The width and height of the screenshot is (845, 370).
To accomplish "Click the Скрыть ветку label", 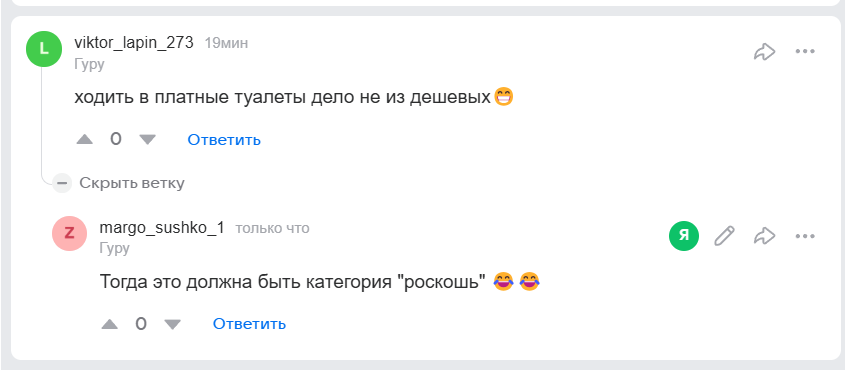I will click(132, 183).
